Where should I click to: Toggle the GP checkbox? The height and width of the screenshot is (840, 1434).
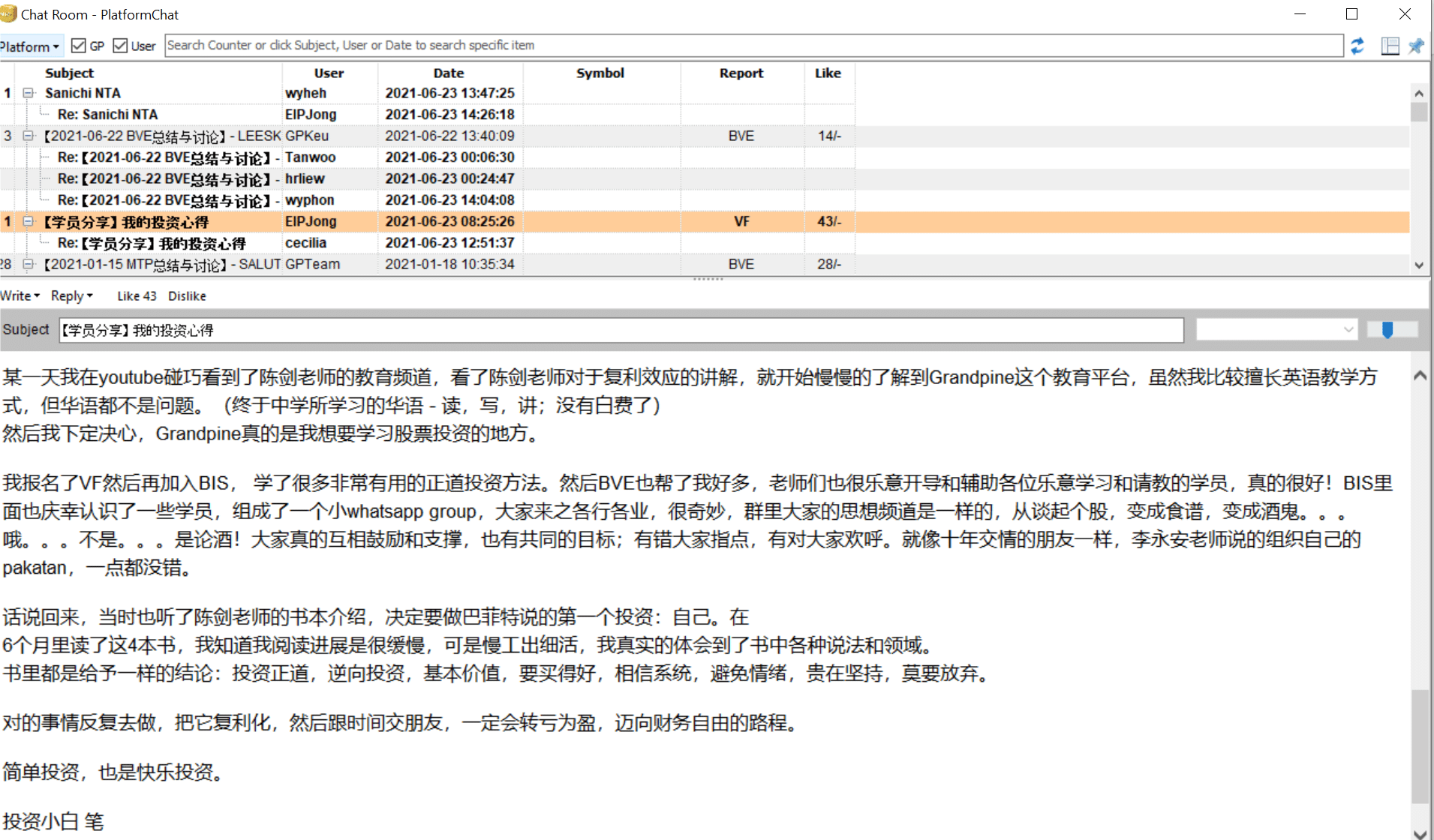78,46
